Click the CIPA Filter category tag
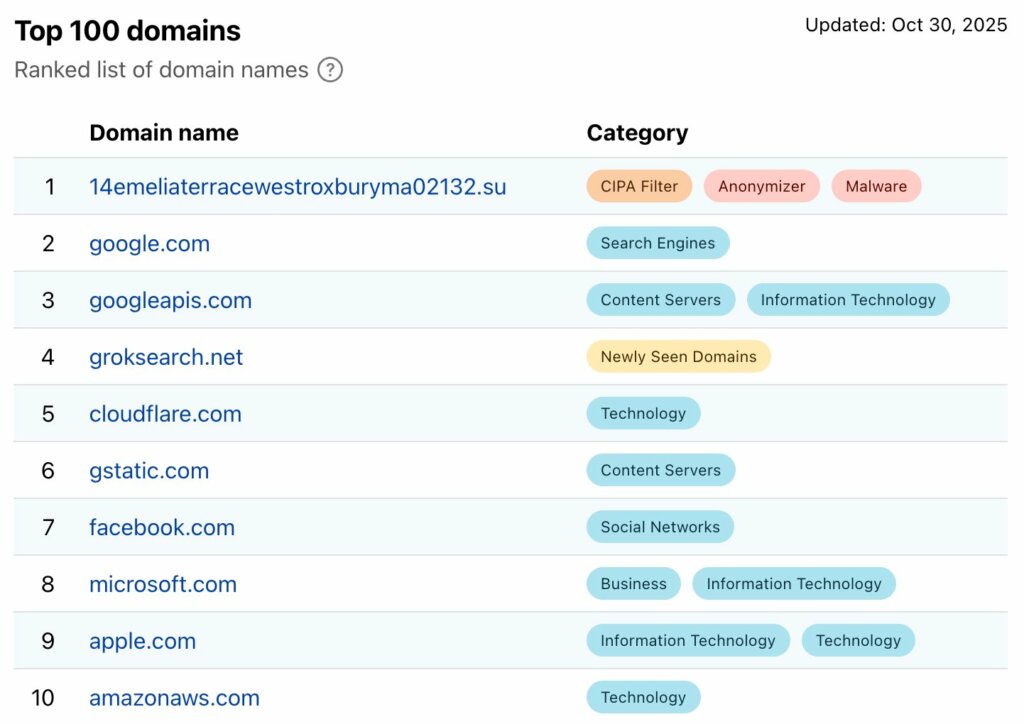 click(639, 186)
